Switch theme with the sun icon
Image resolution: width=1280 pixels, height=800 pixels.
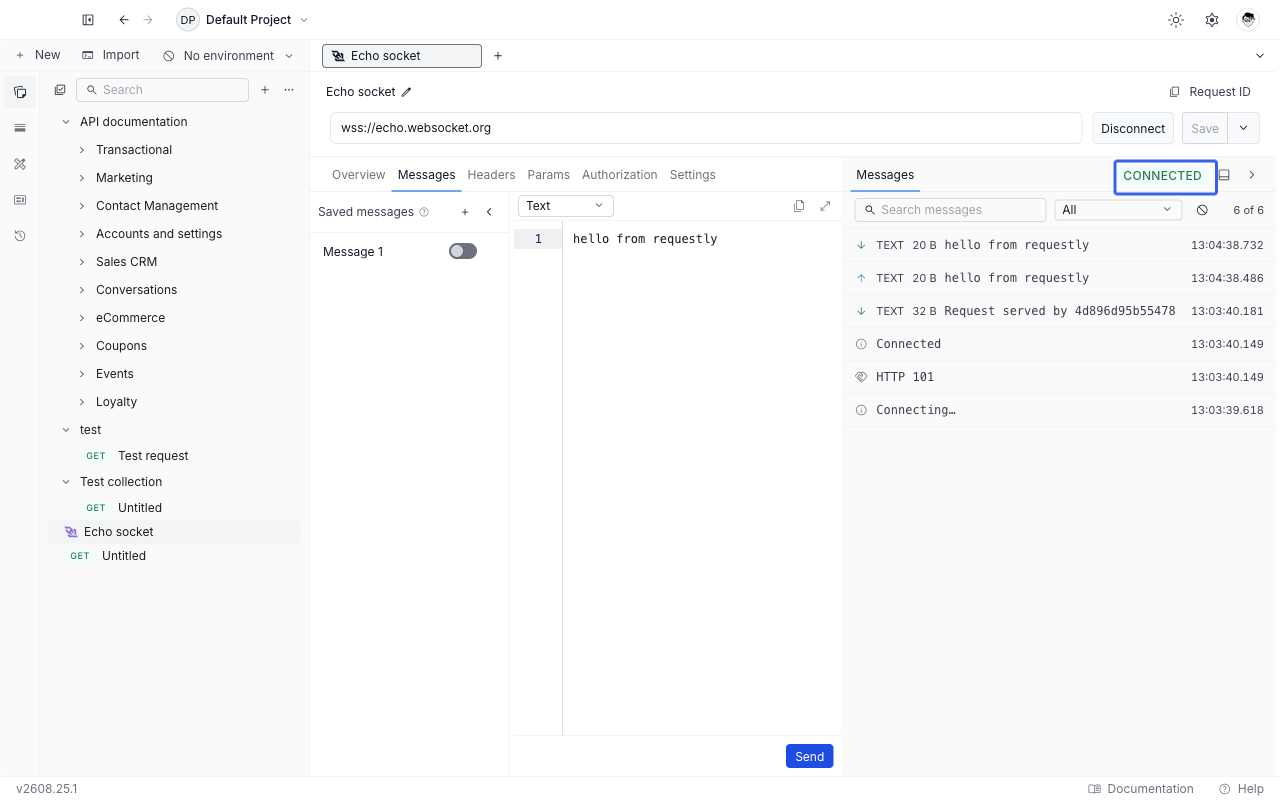coord(1176,20)
